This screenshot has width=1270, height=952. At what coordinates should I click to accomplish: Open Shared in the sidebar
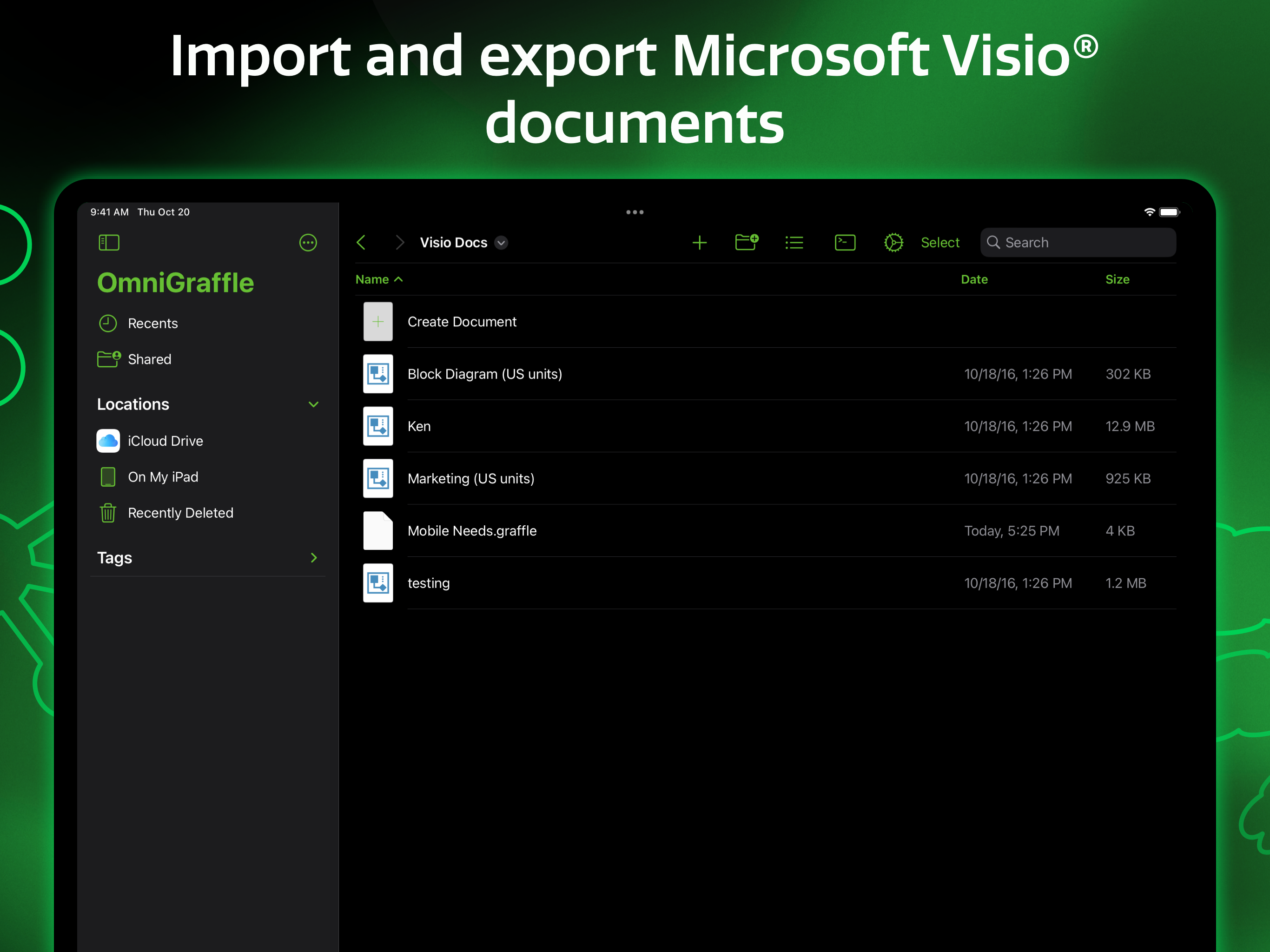(x=149, y=359)
